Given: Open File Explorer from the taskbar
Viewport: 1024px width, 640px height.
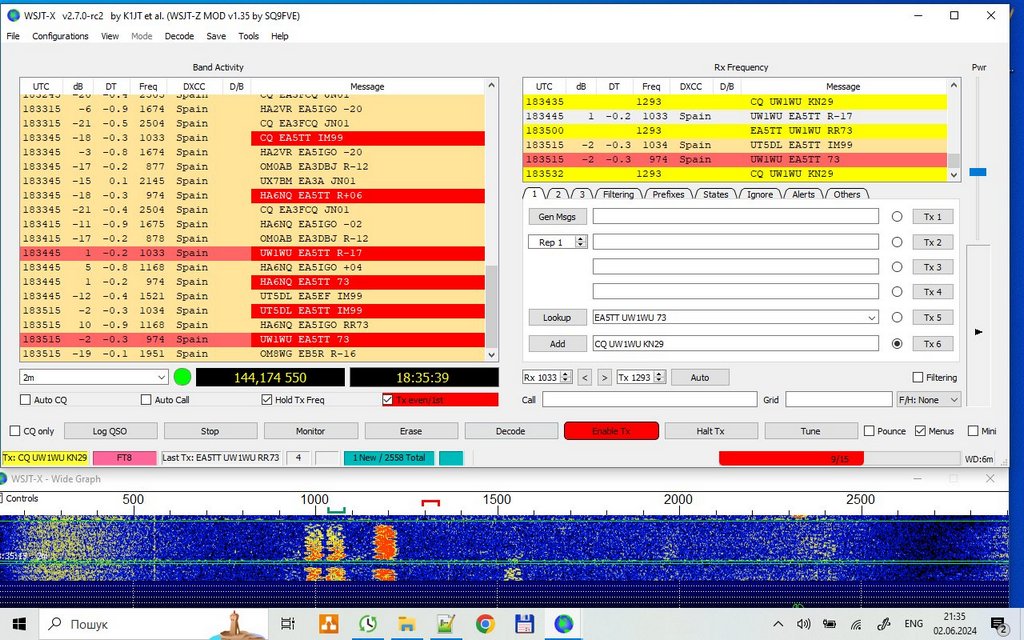Looking at the screenshot, I should point(407,624).
